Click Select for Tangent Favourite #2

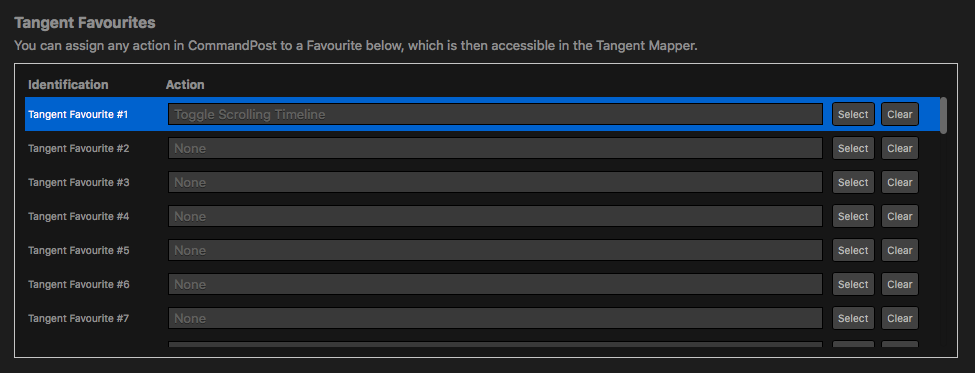point(853,149)
